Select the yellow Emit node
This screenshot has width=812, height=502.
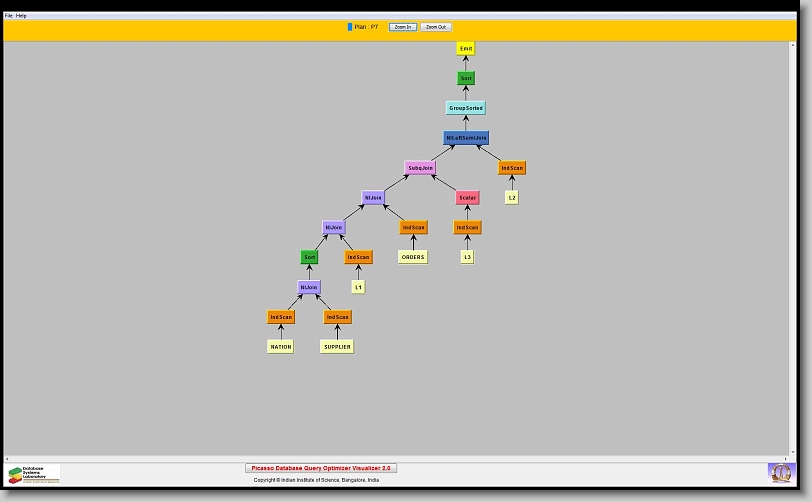coord(466,48)
